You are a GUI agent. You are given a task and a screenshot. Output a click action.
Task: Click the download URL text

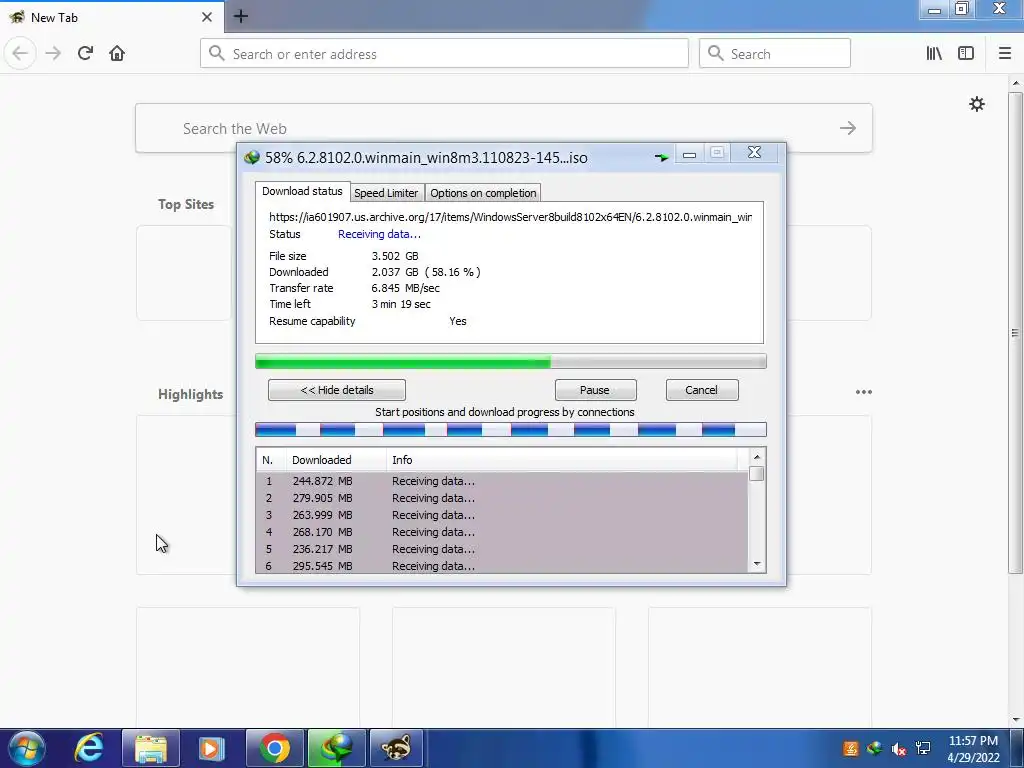(510, 217)
